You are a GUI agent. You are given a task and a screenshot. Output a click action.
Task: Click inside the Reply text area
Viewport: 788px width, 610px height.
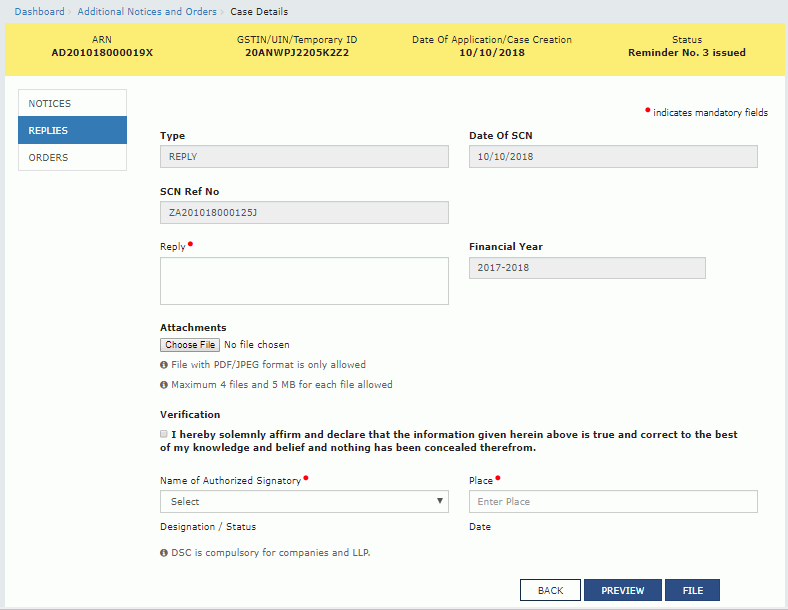point(304,281)
